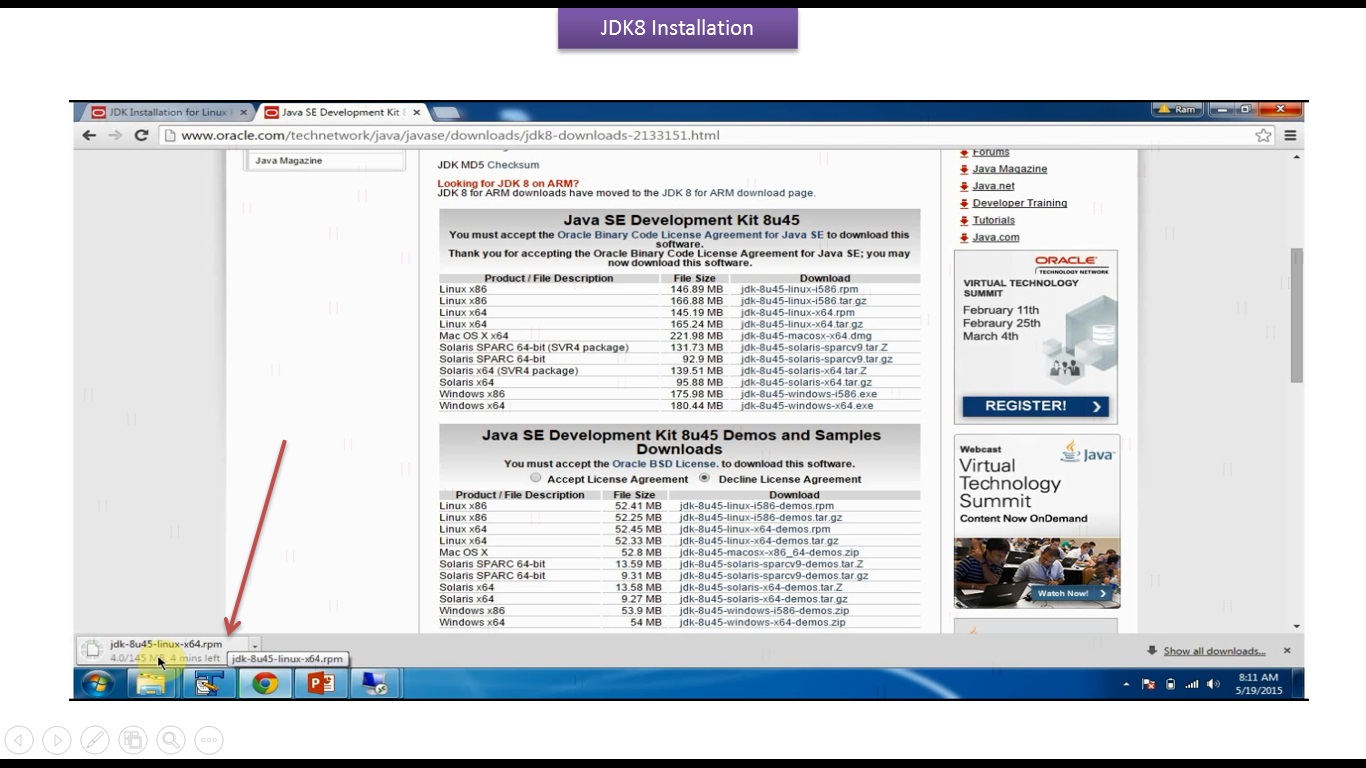
Task: Open Remote Desktop from the taskbar
Action: pos(375,683)
